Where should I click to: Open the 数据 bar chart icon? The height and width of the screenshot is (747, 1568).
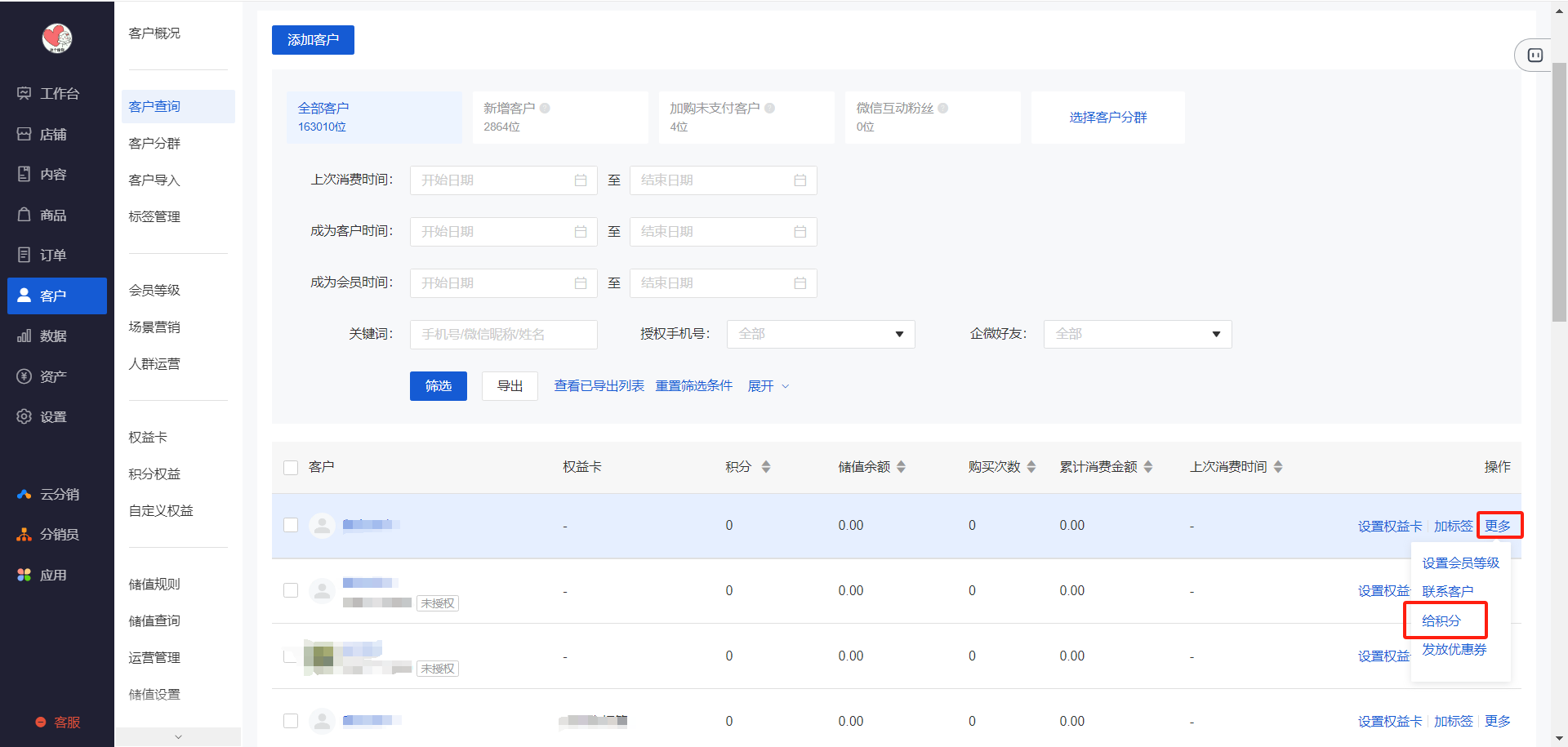pos(24,336)
